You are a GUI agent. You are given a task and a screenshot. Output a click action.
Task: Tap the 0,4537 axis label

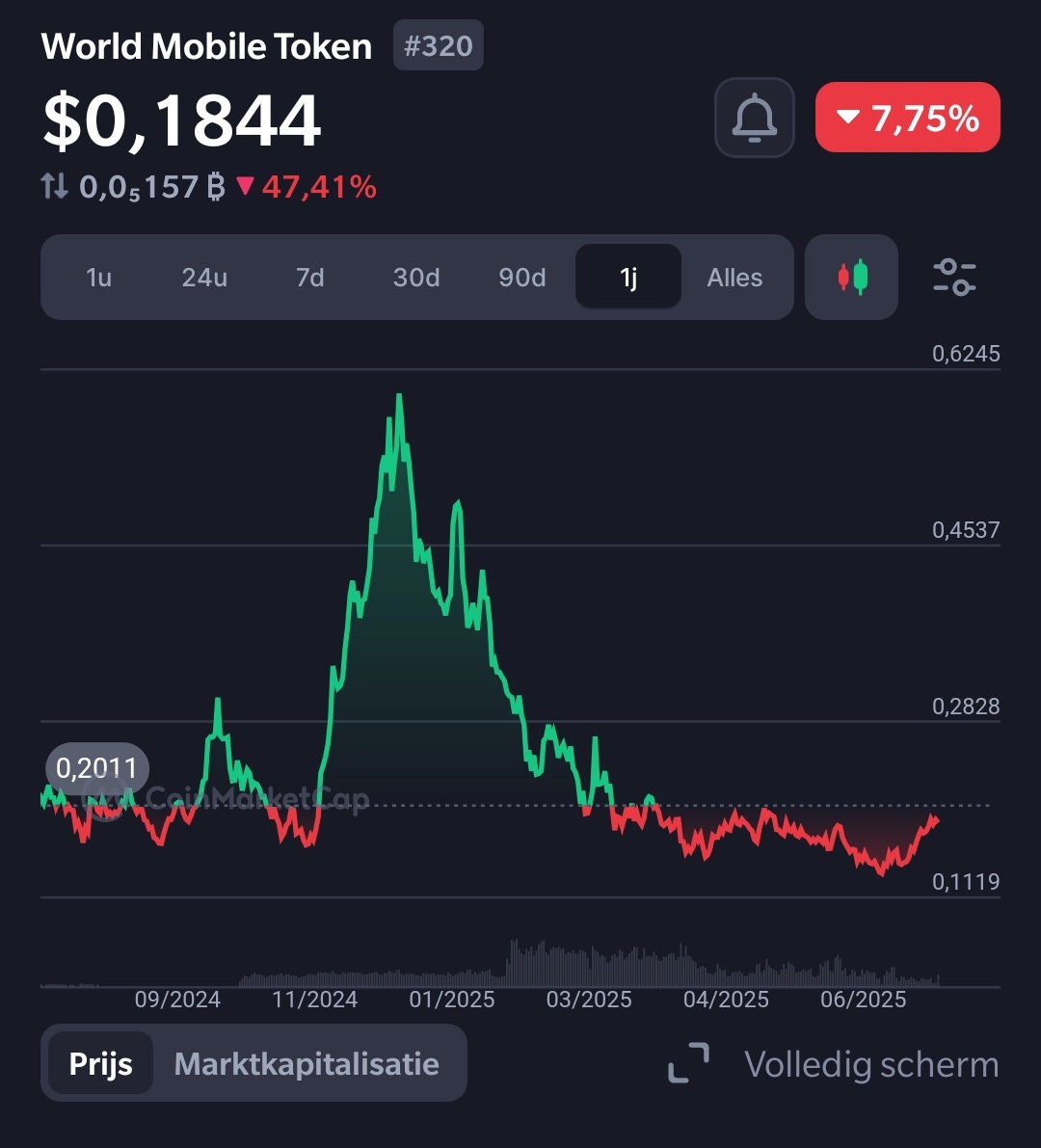[966, 529]
